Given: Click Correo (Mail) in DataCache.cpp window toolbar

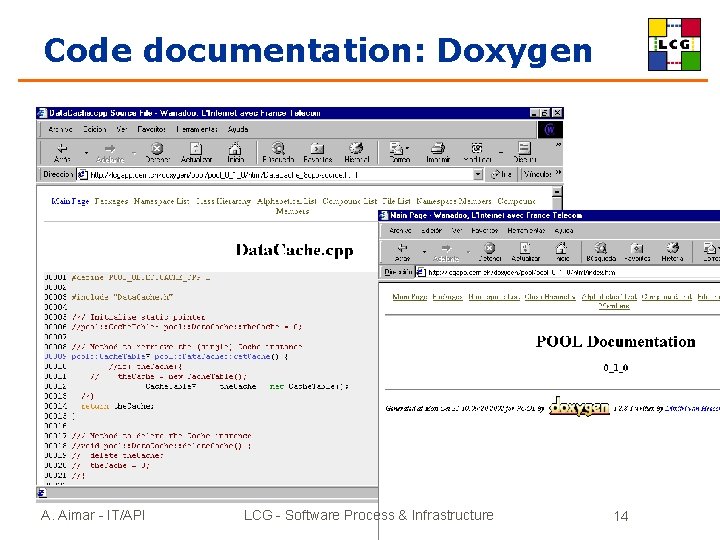Looking at the screenshot, I should click(399, 153).
